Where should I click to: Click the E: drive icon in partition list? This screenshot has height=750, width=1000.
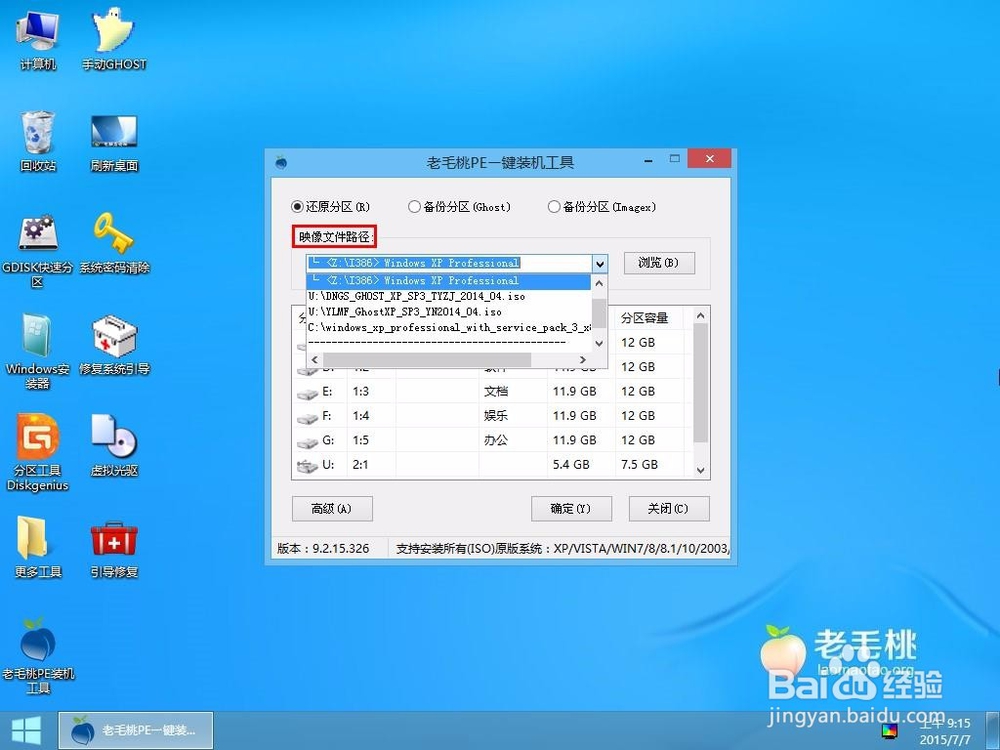307,393
